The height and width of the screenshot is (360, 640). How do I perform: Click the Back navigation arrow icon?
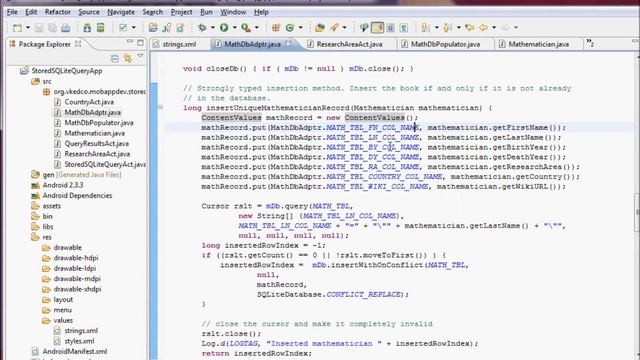tap(484, 28)
